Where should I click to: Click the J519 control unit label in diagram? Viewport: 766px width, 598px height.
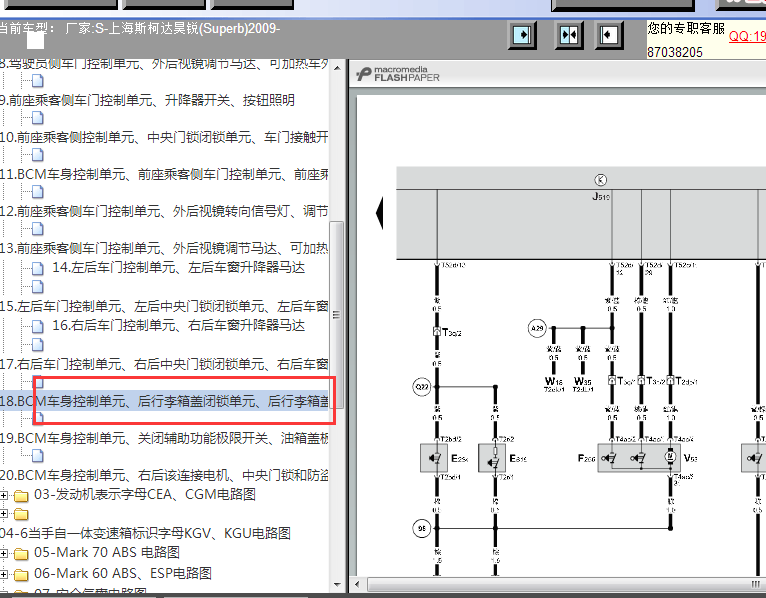pyautogui.click(x=601, y=197)
